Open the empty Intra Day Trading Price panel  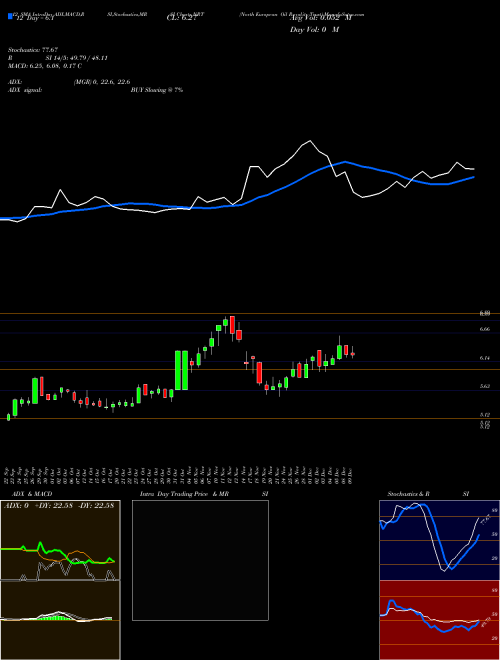(x=200, y=560)
